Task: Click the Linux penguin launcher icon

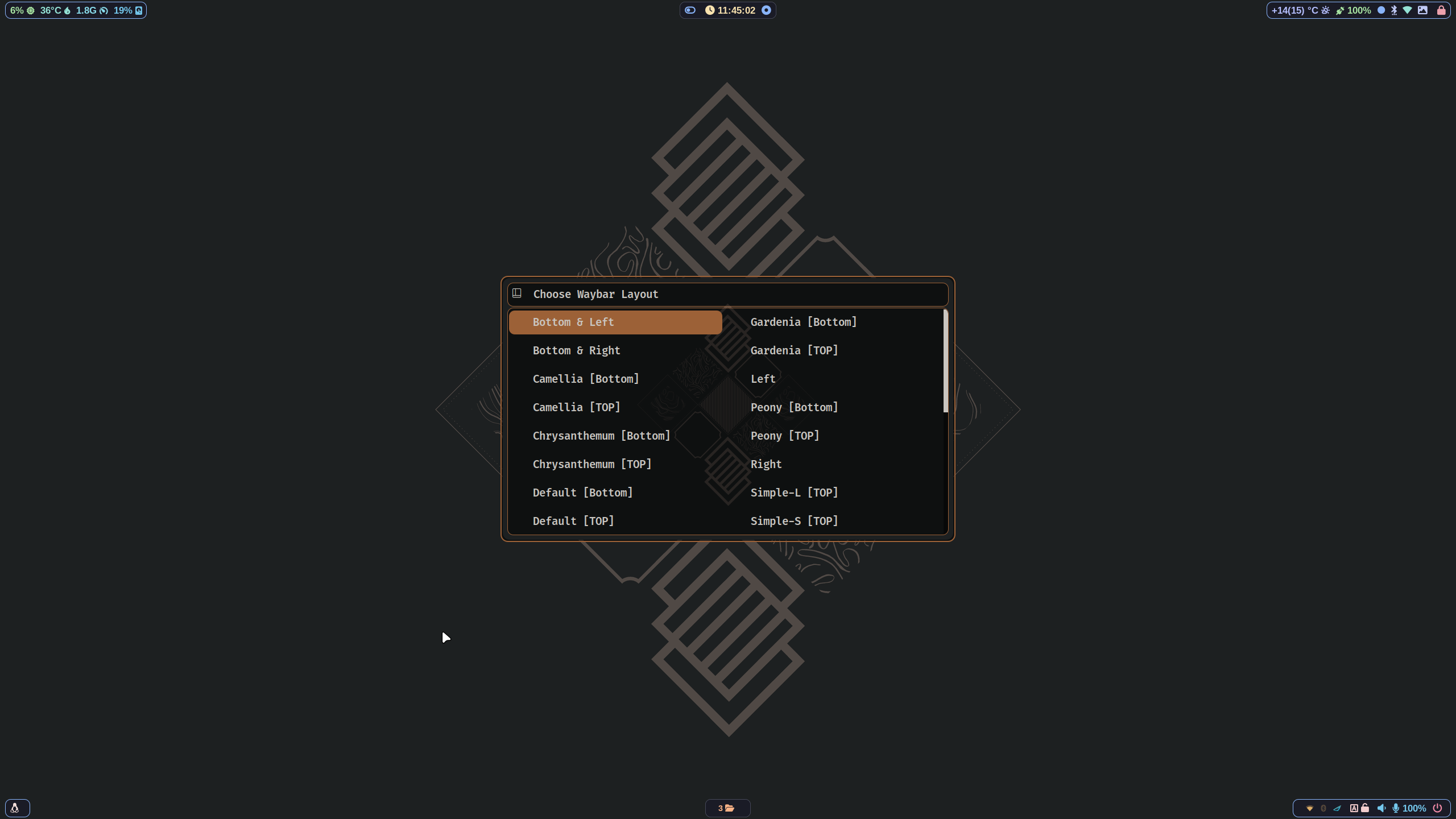Action: [15, 808]
